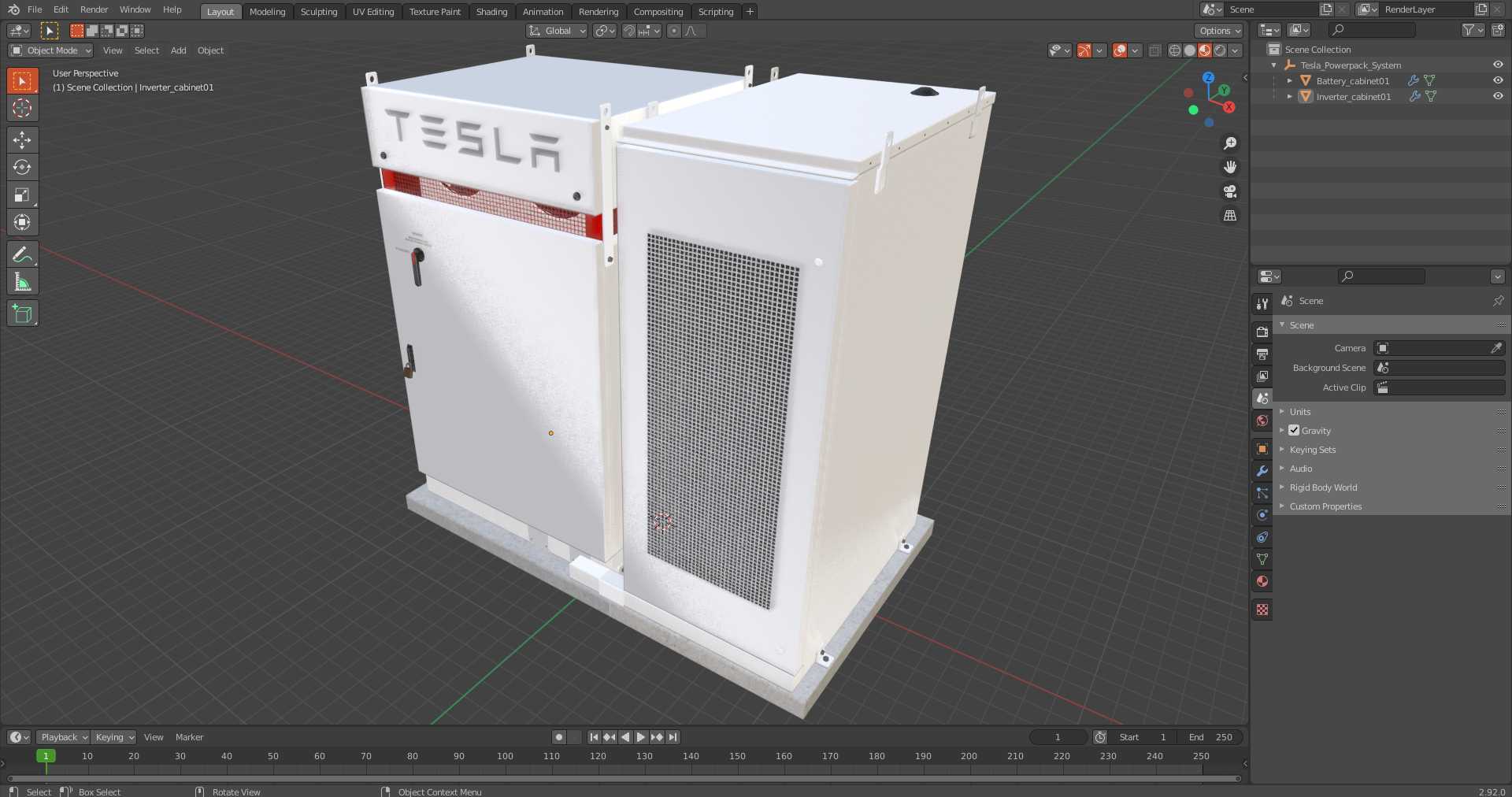
Task: Click the End frame value field
Action: tap(1211, 737)
